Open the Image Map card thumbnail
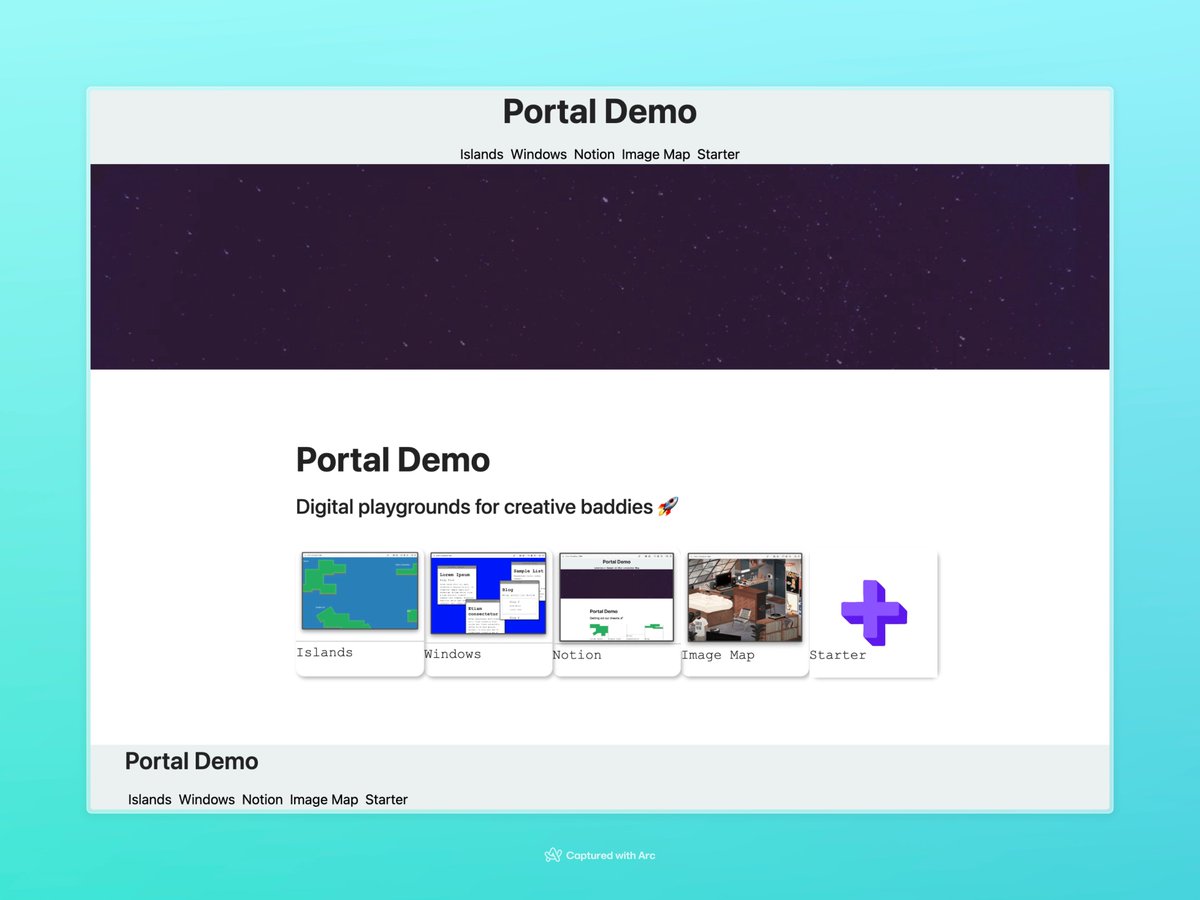The height and width of the screenshot is (900, 1200). tap(744, 598)
